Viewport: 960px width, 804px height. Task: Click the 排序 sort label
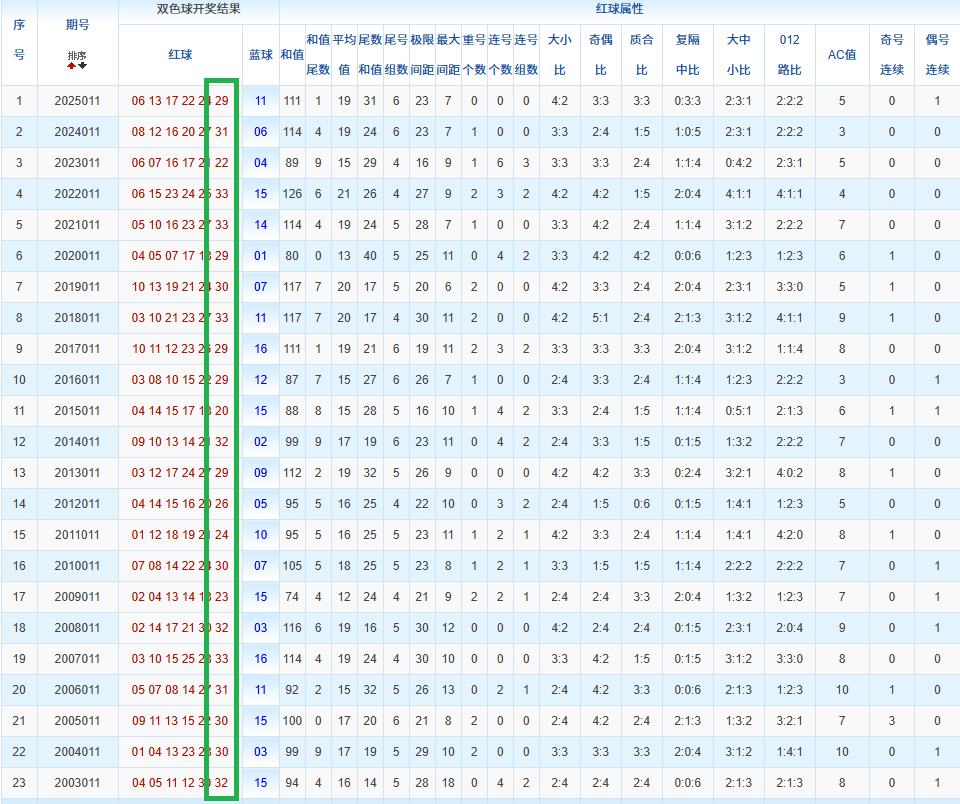coord(77,55)
